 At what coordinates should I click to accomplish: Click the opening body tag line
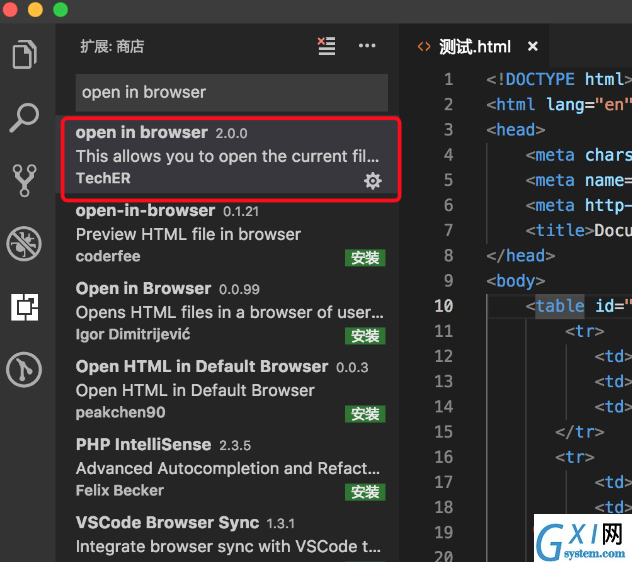click(516, 281)
